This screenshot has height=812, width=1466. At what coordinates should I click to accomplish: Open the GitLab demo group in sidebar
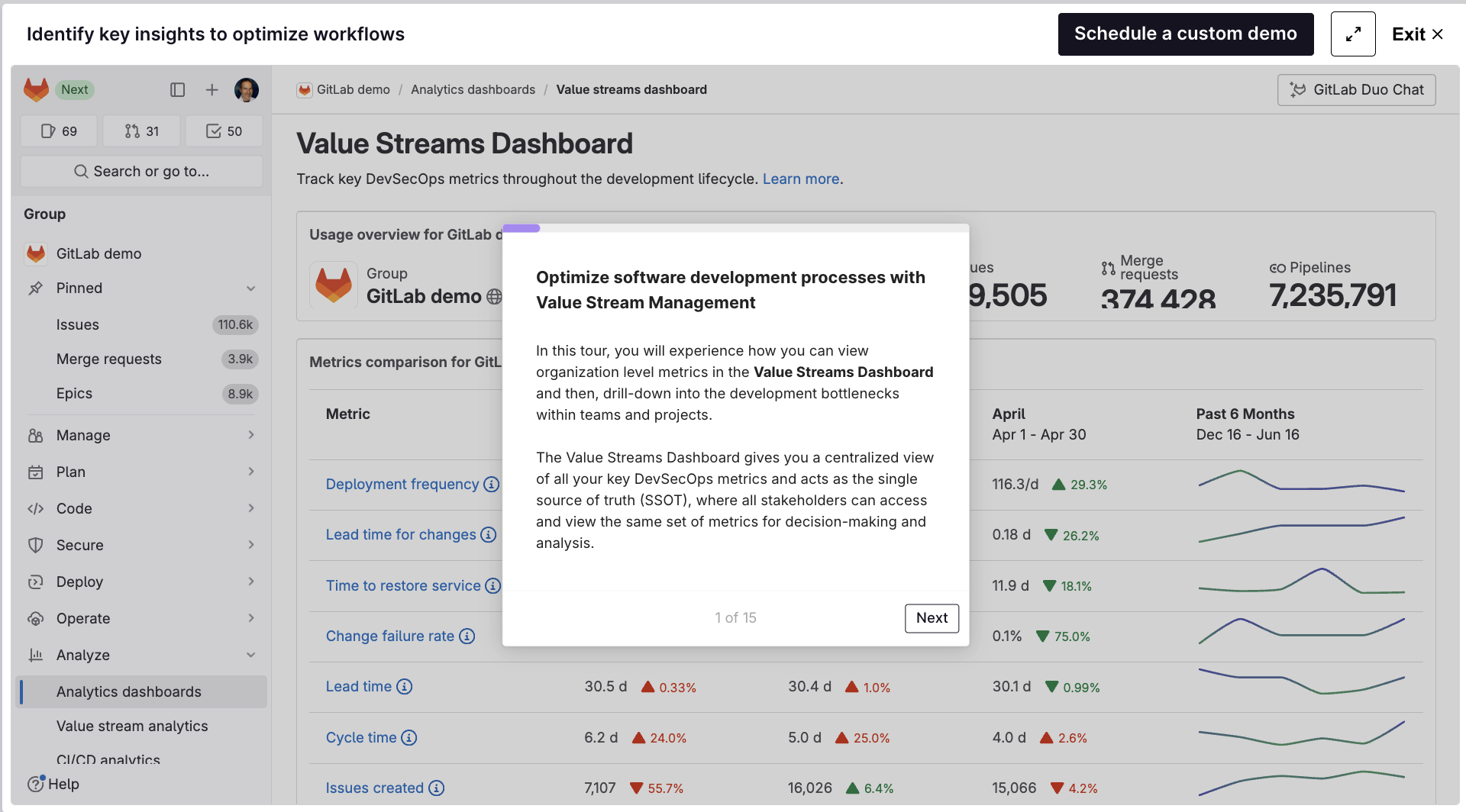click(x=141, y=253)
